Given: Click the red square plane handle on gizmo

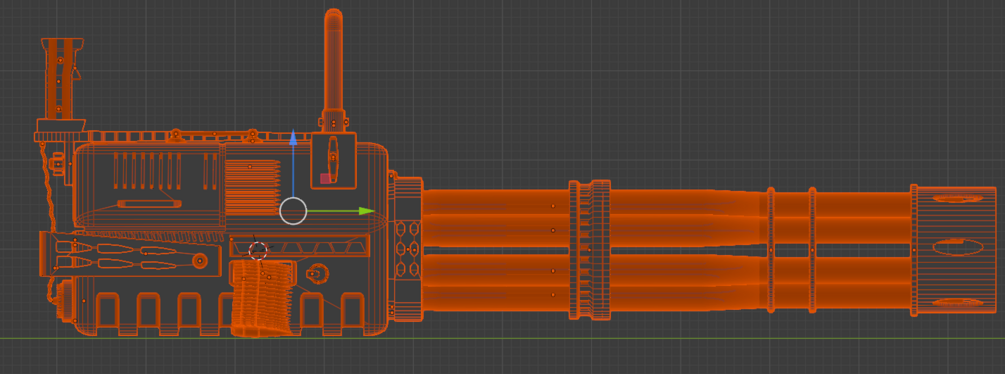Looking at the screenshot, I should click(x=326, y=179).
